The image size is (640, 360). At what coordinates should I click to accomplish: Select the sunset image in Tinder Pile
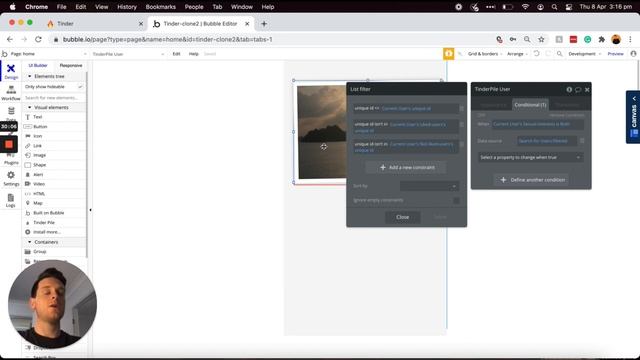pyautogui.click(x=322, y=131)
